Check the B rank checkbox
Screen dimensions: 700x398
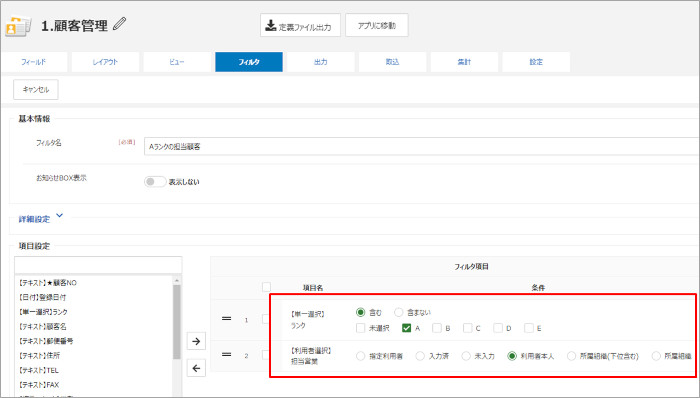(x=437, y=328)
